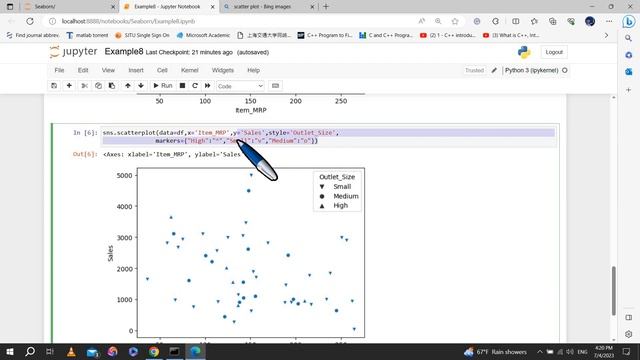Open the Edge browser taskbar icon
Image resolution: width=640 pixels, height=360 pixels.
coord(196,352)
